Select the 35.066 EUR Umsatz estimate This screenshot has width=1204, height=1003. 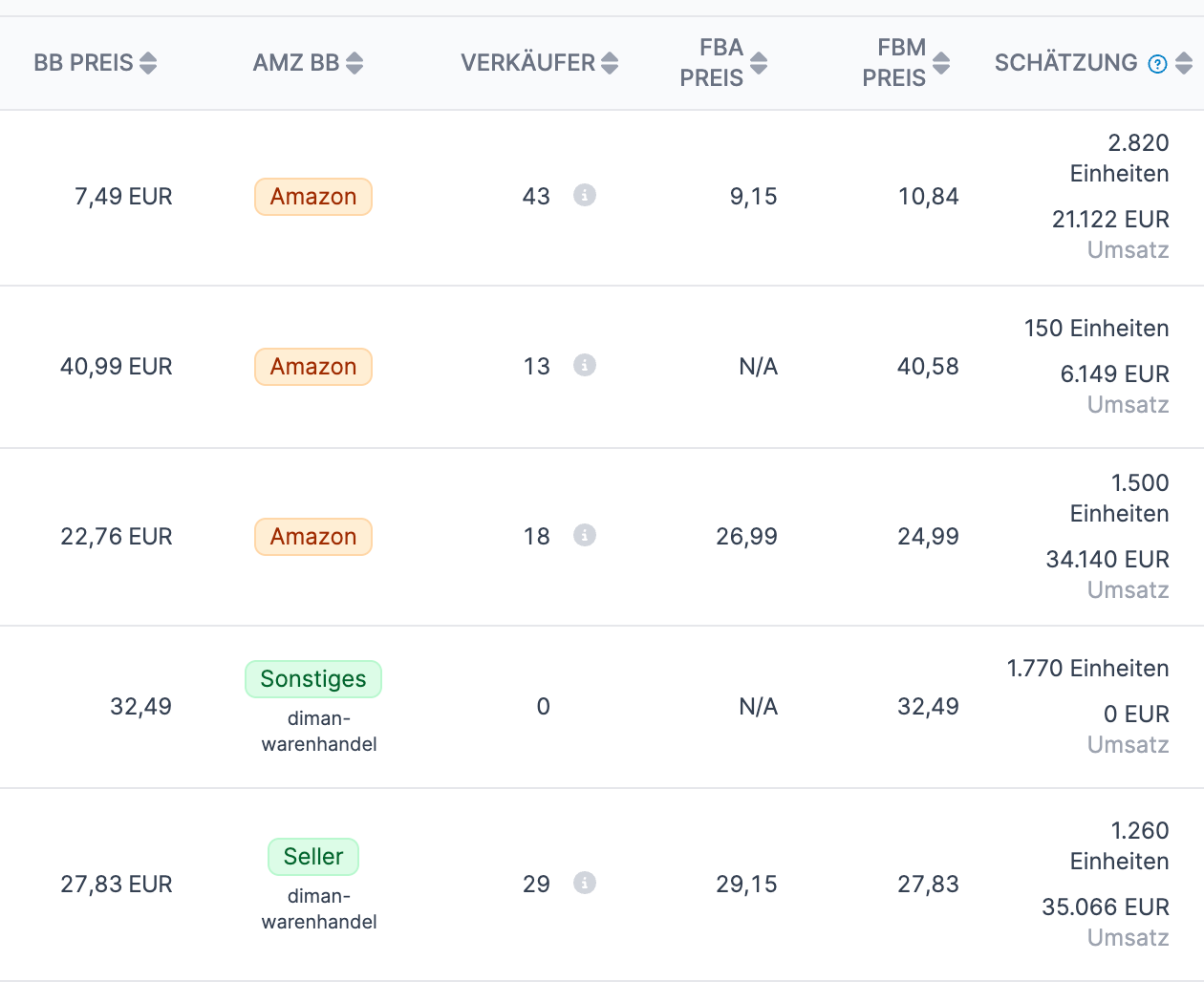coord(1105,907)
